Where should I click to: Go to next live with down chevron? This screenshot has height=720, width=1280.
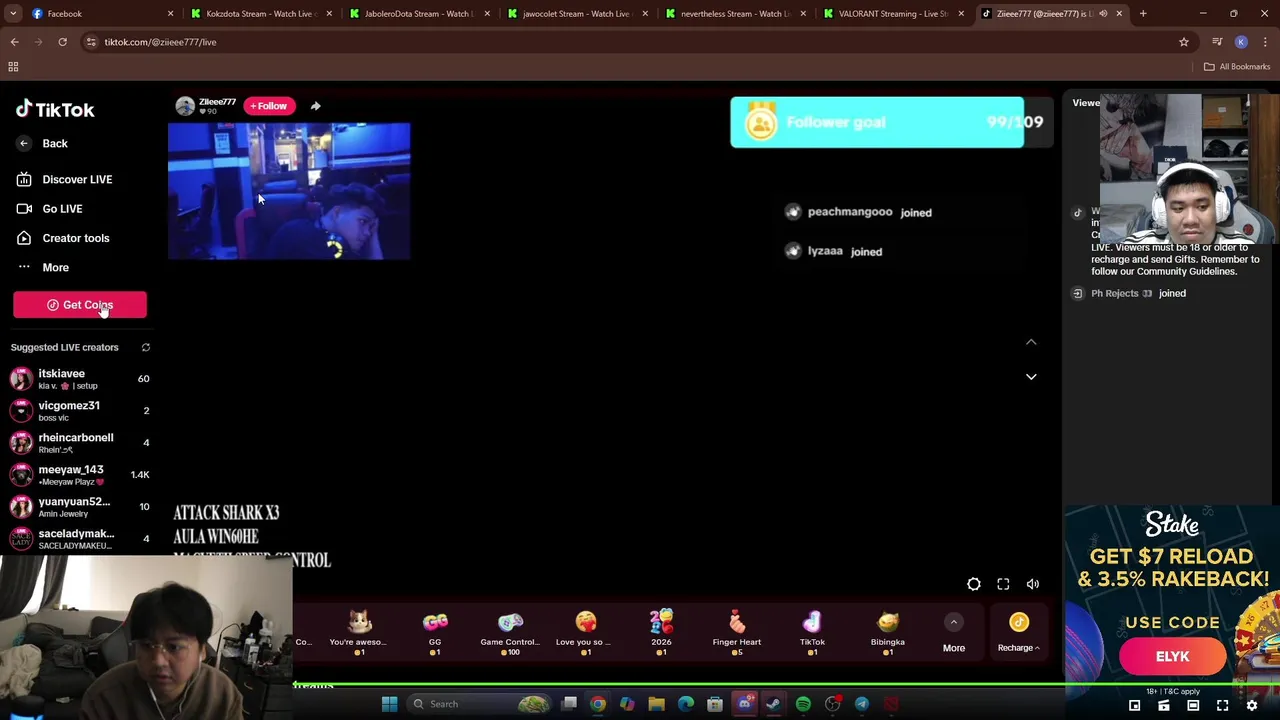click(x=1031, y=377)
